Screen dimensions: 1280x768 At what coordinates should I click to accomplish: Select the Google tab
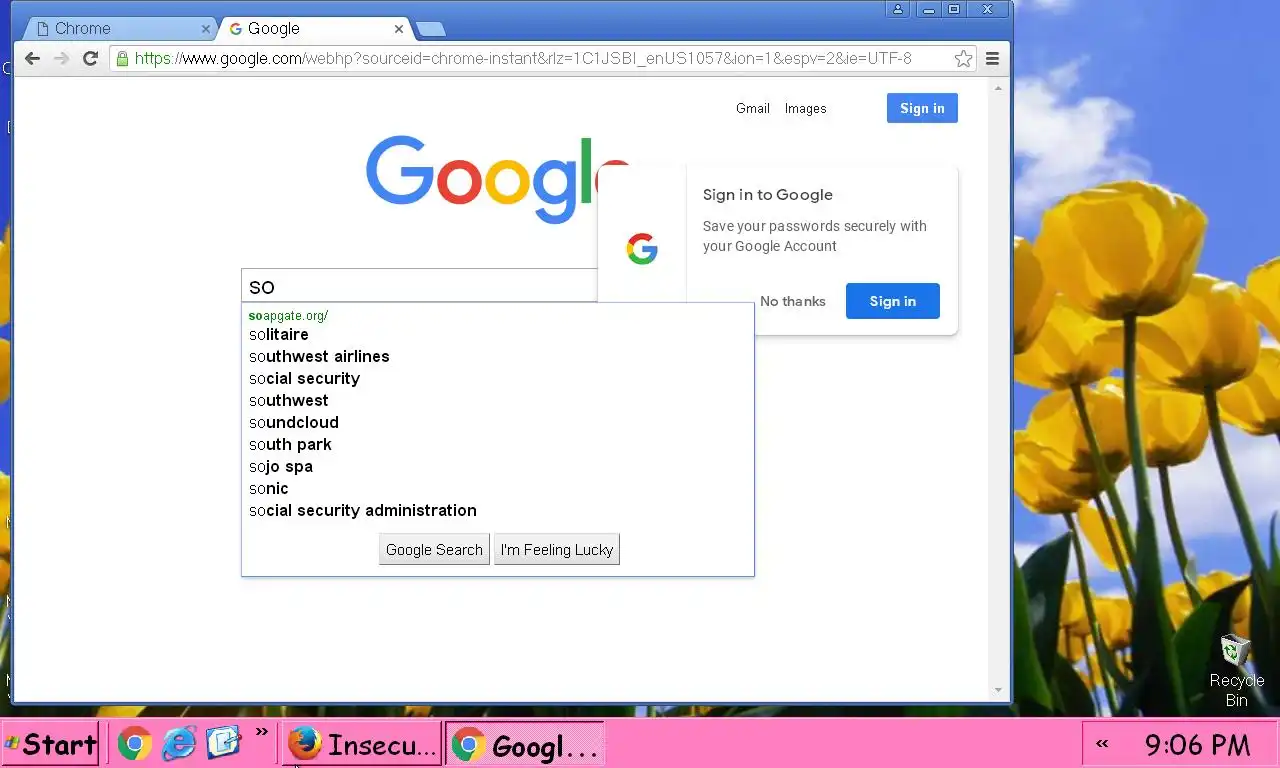click(x=315, y=29)
